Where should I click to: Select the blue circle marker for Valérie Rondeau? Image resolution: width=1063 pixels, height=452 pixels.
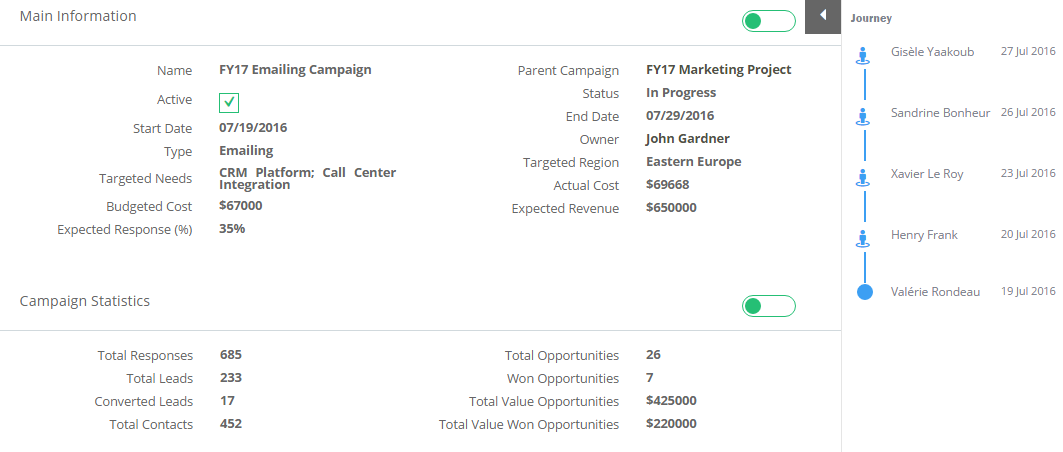pyautogui.click(x=864, y=292)
